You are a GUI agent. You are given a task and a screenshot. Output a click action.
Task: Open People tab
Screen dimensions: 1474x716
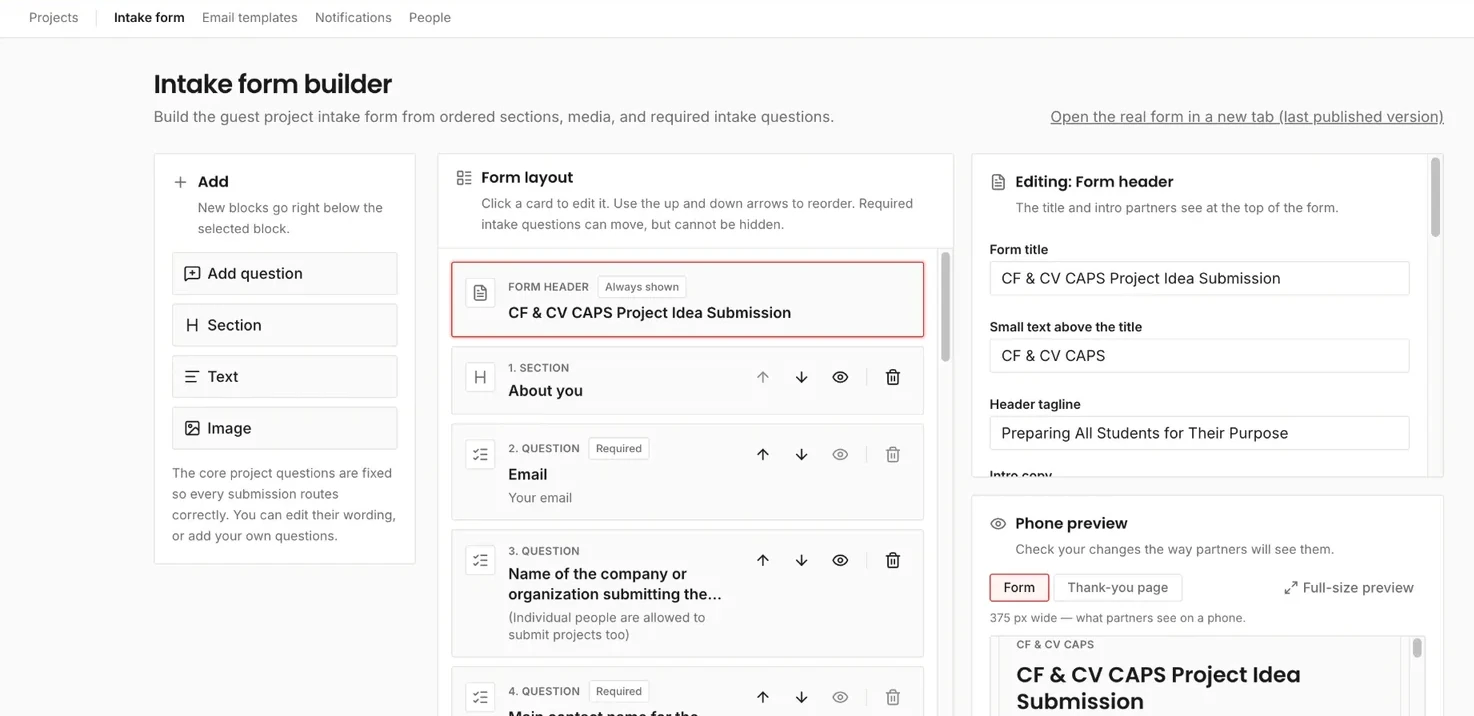(x=430, y=18)
